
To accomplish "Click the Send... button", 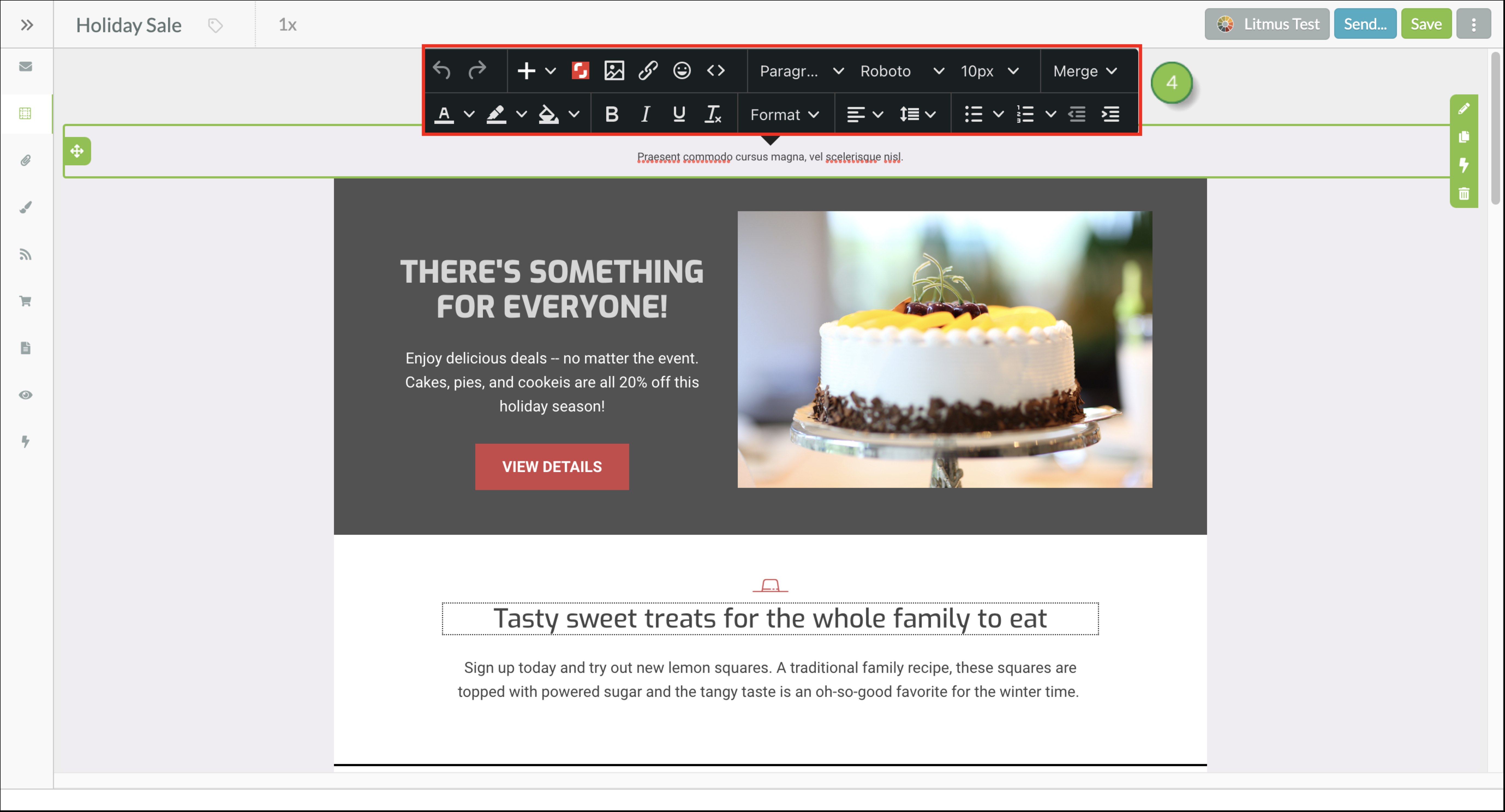I will click(1365, 24).
